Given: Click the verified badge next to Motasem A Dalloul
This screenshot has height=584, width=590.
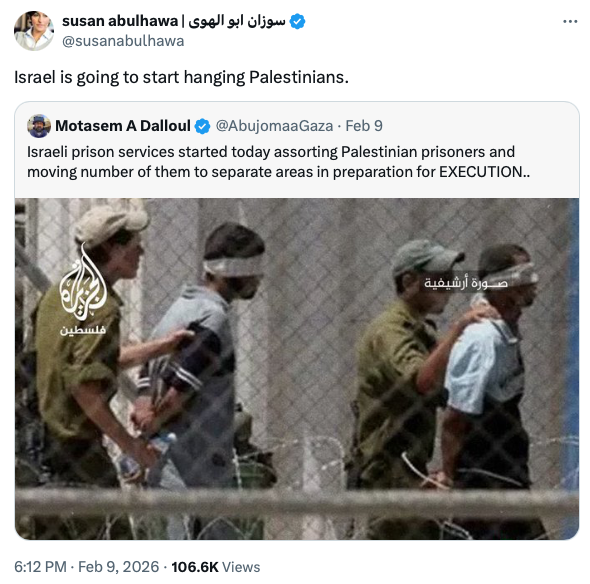Looking at the screenshot, I should [202, 126].
